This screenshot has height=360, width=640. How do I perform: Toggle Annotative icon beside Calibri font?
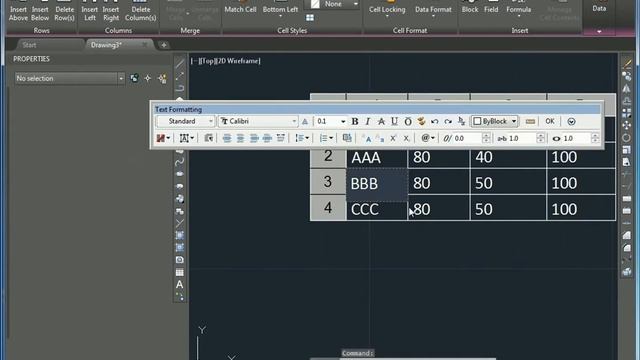point(305,121)
